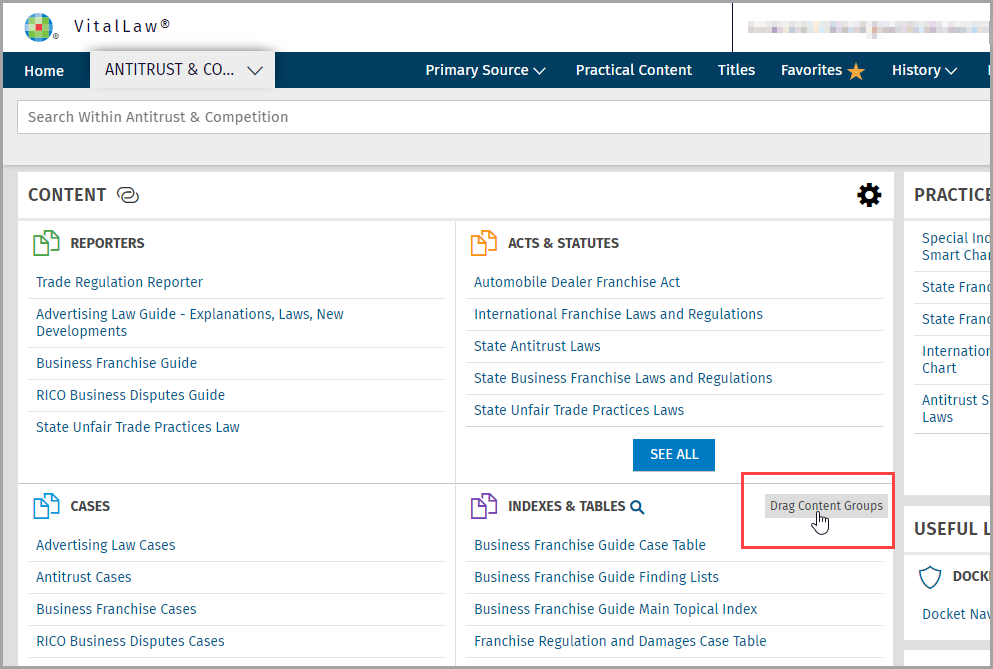993x669 pixels.
Task: Open Advertising Law Cases
Action: coord(106,545)
